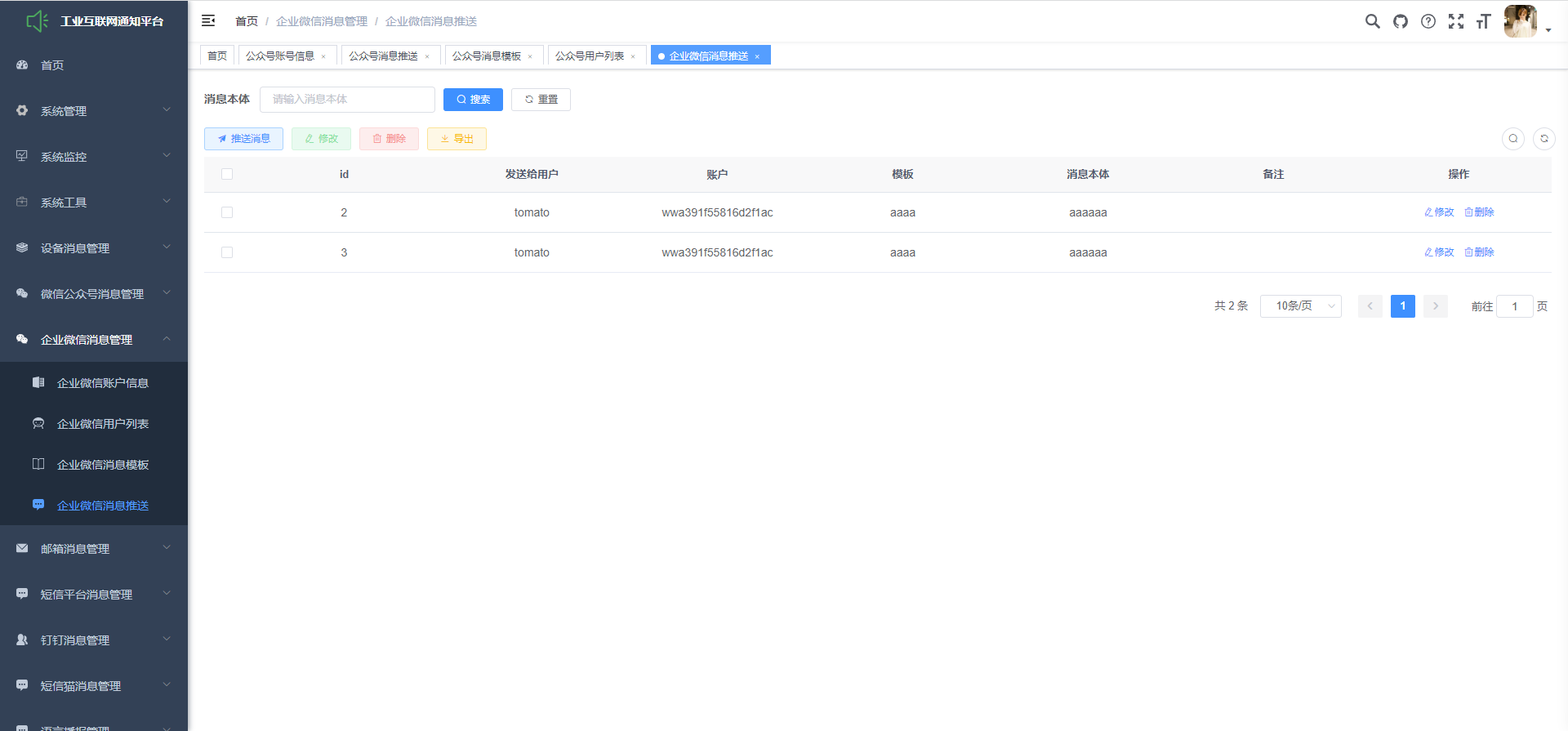Click the 邮箱消息管理 envelope icon
Viewport: 1568px width, 731px height.
22,548
